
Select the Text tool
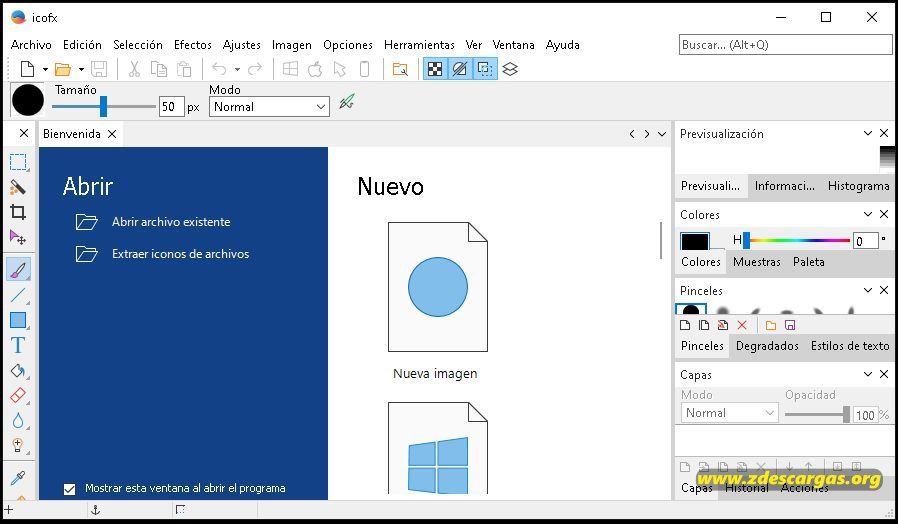(18, 345)
